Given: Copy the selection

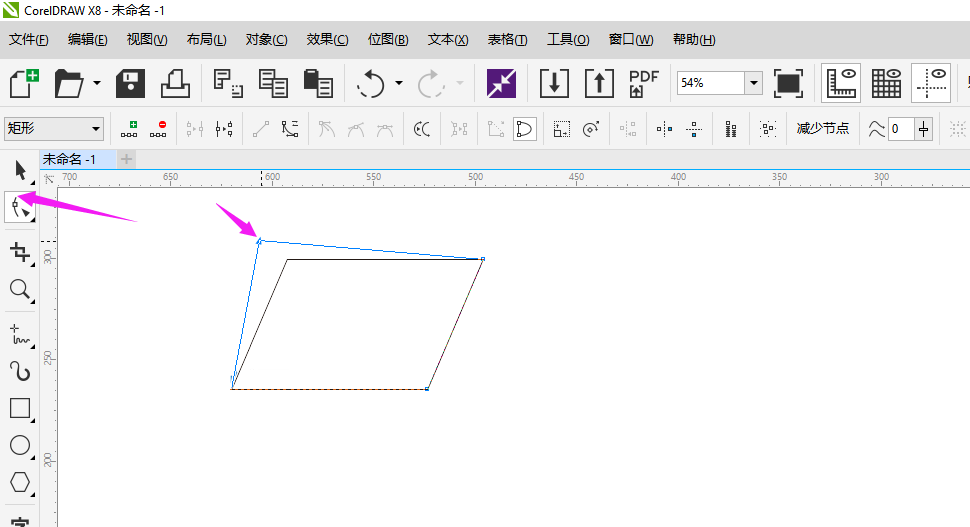Looking at the screenshot, I should pos(273,84).
